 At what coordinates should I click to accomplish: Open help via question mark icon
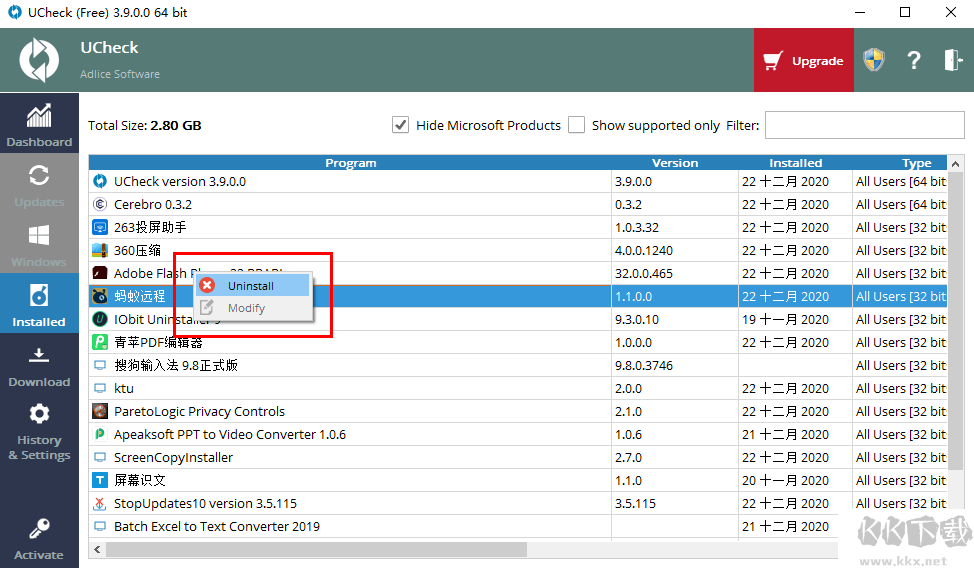(x=913, y=60)
